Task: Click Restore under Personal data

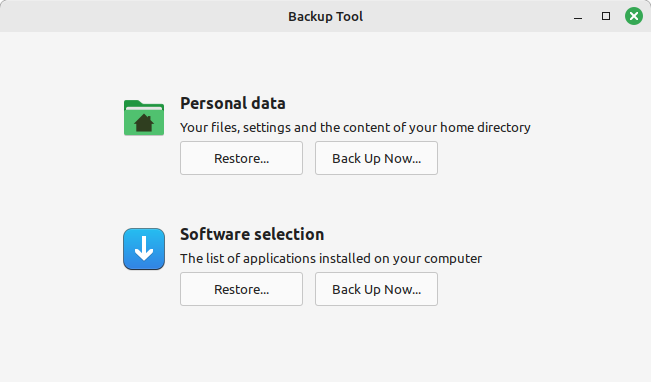Action: (241, 158)
